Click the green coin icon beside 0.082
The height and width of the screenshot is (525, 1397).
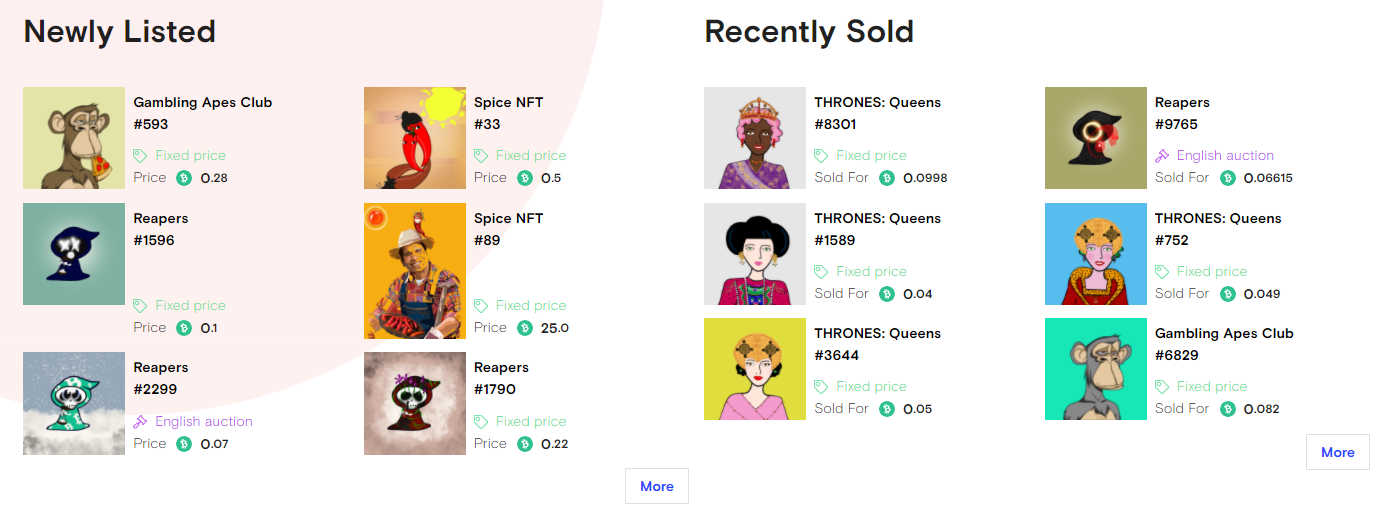(x=1228, y=408)
